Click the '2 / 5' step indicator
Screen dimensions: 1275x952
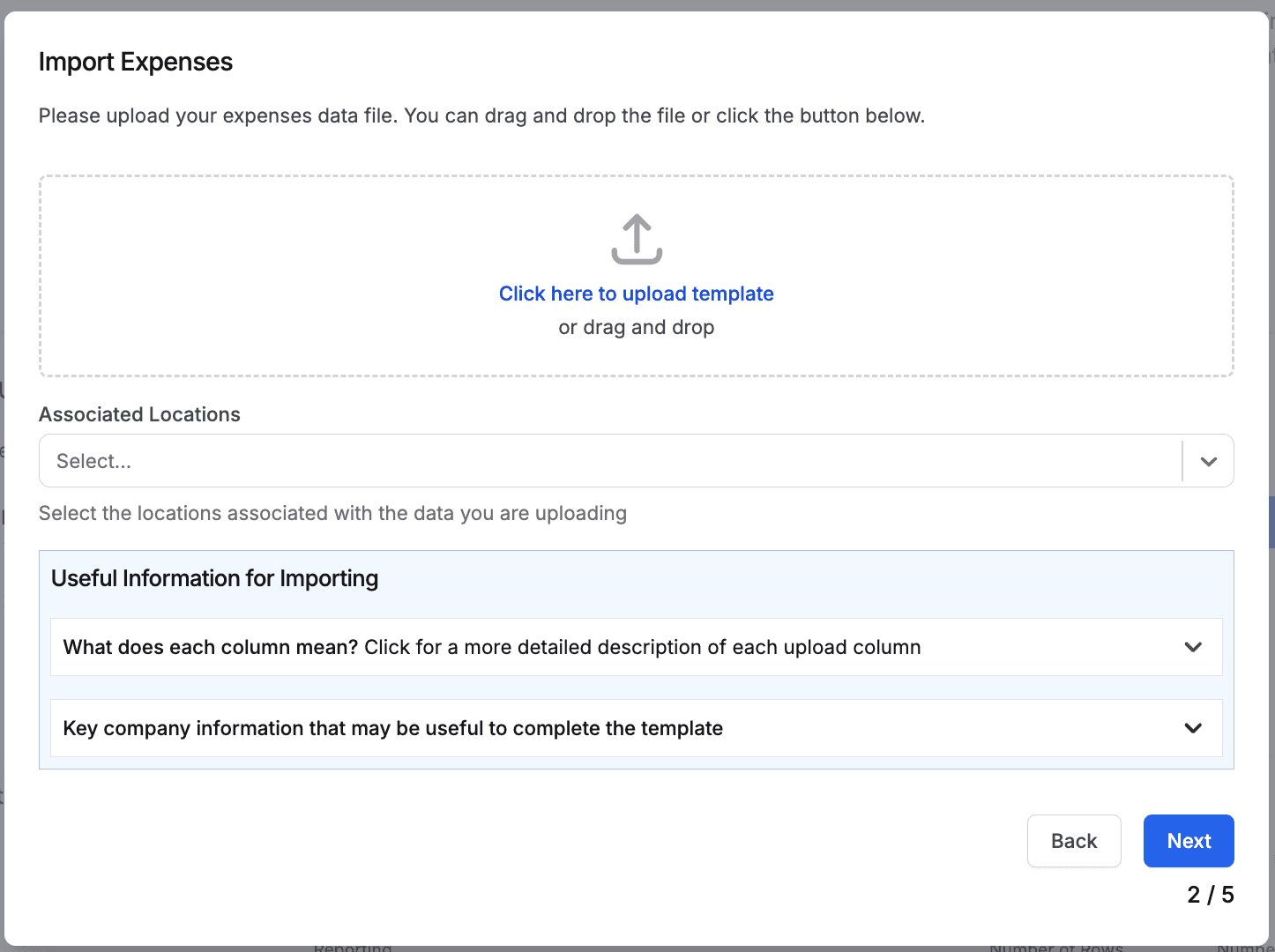[x=1210, y=895]
